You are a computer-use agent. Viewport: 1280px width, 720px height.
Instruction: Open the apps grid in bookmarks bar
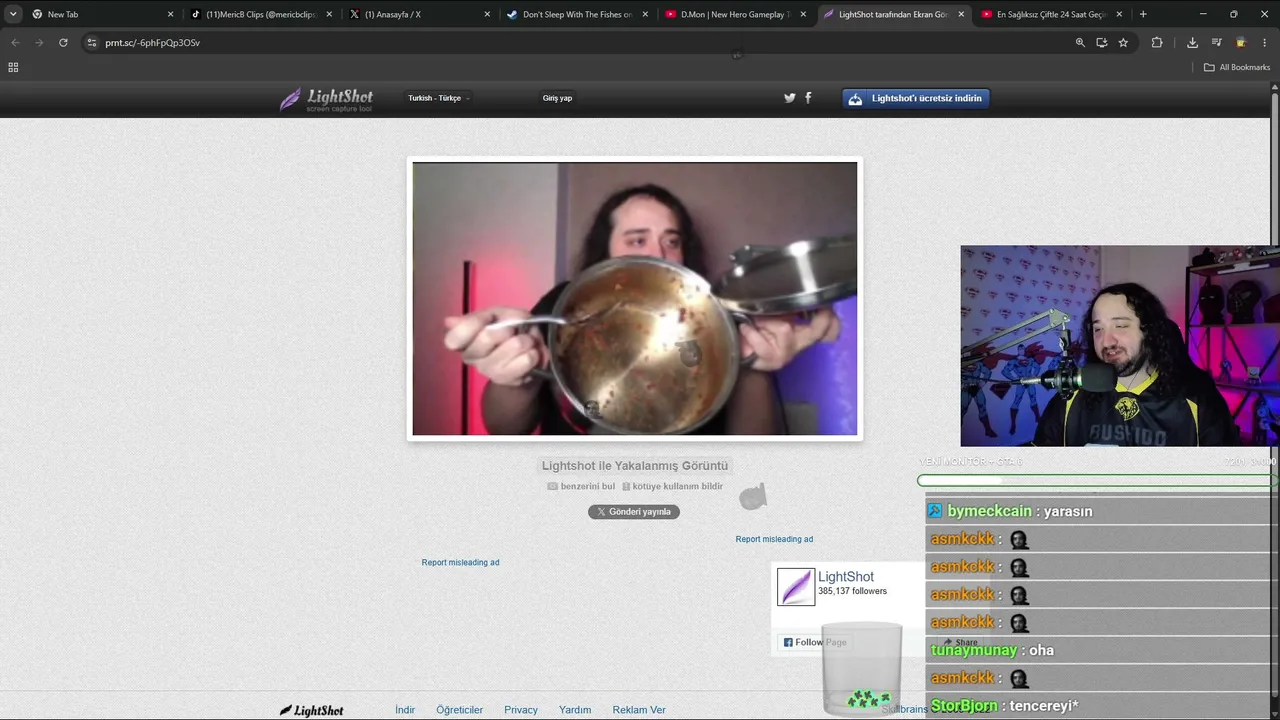pos(13,67)
